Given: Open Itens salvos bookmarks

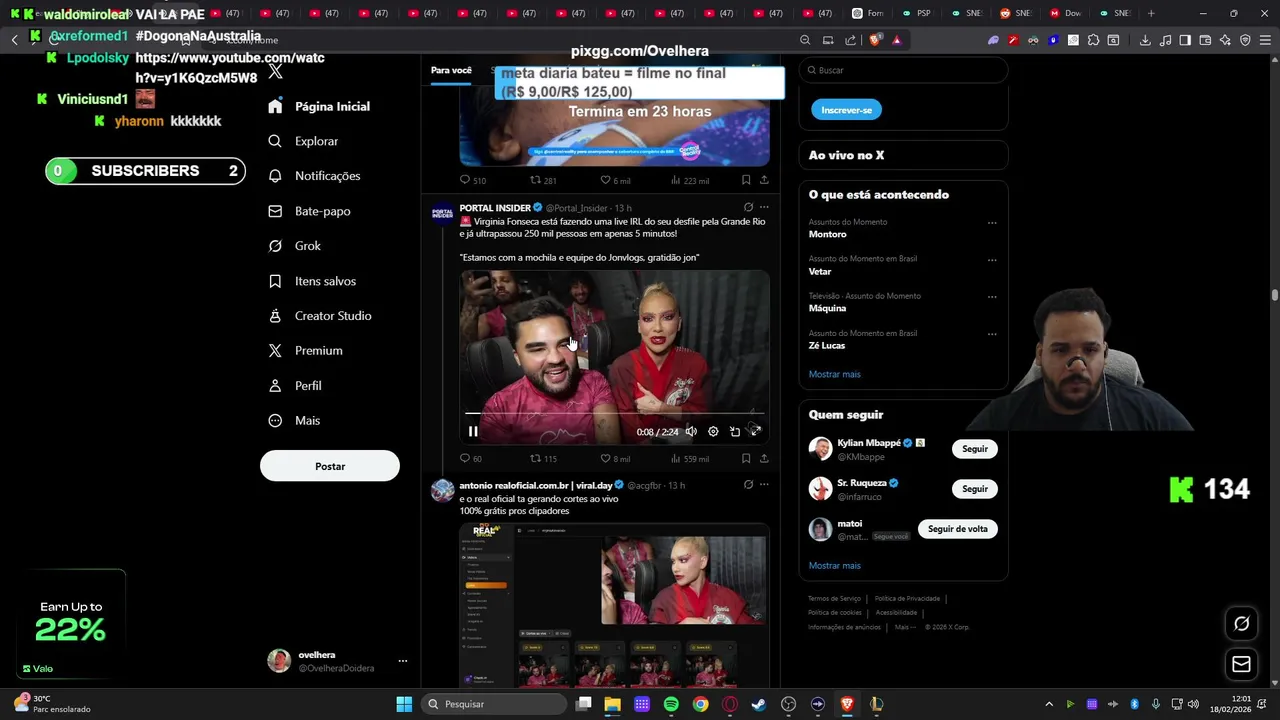Looking at the screenshot, I should click(312, 281).
